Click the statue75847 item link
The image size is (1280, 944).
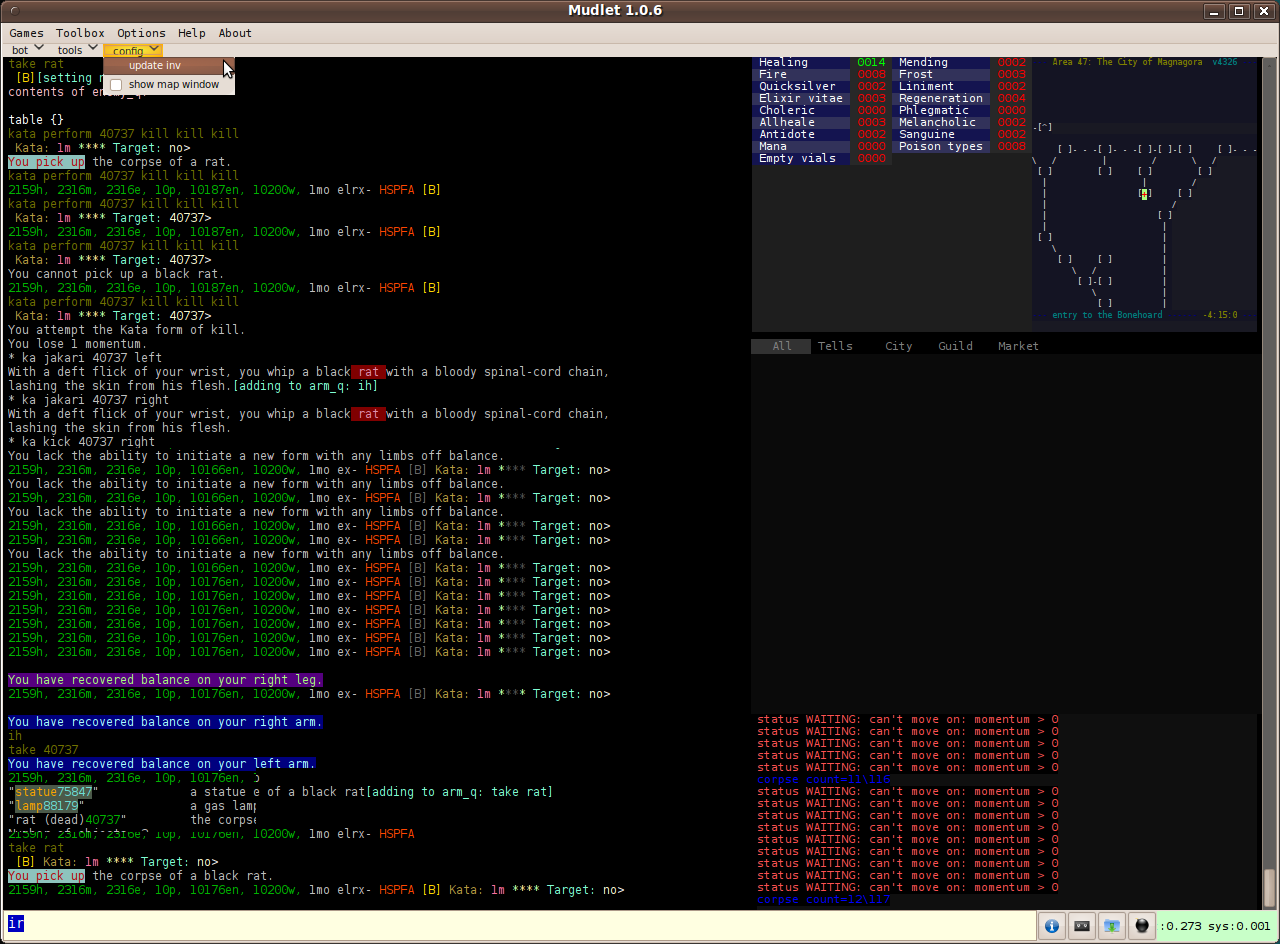tap(53, 792)
